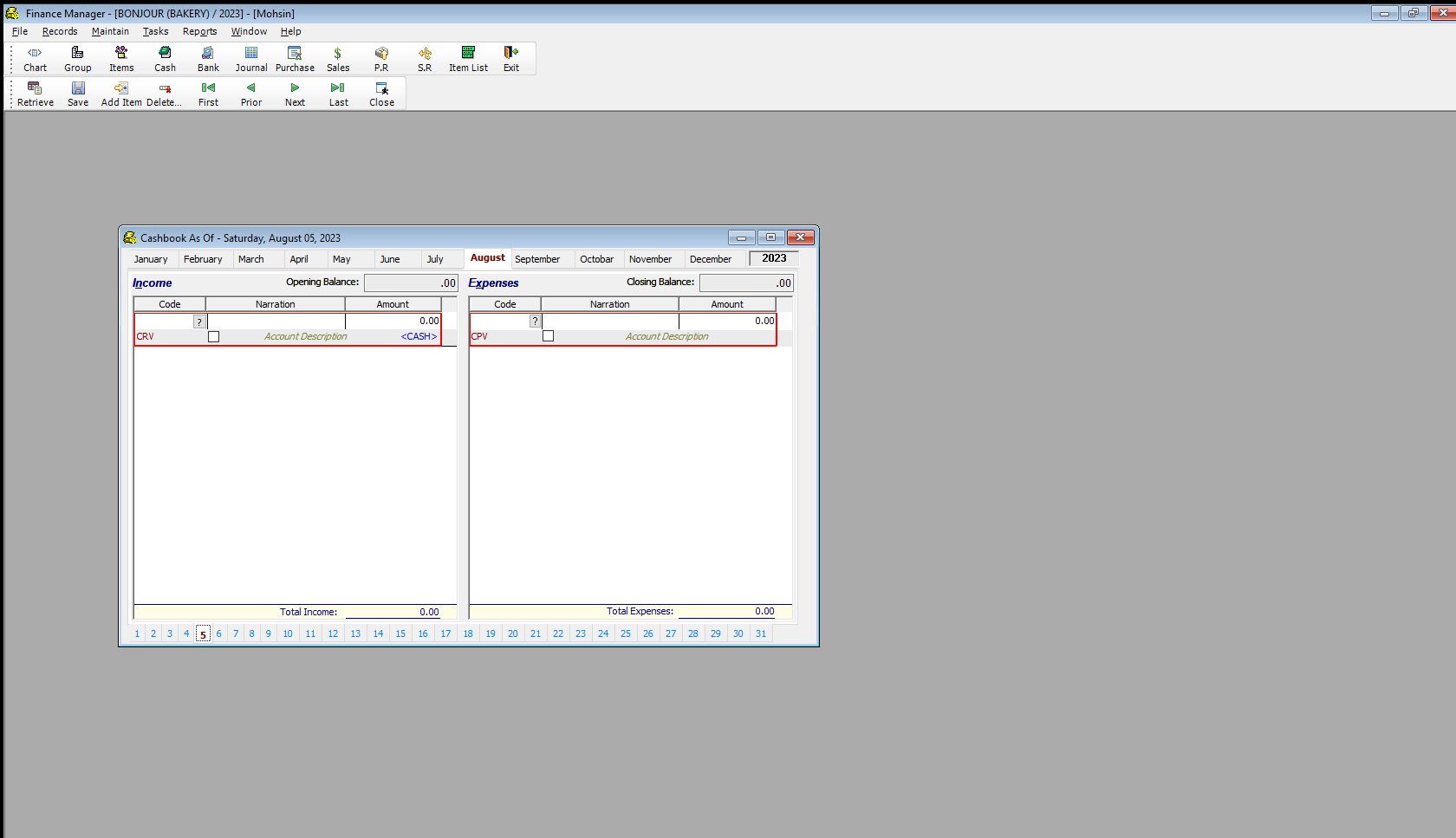Open the Bank toolbar icon

tap(208, 58)
